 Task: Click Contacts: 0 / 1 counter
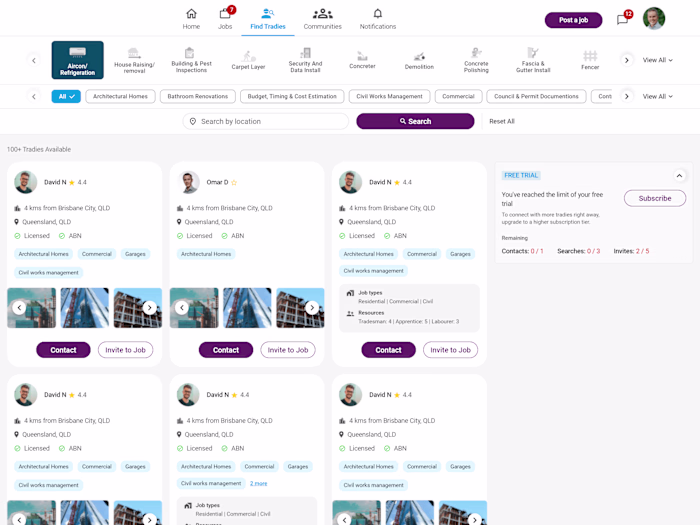[522, 251]
